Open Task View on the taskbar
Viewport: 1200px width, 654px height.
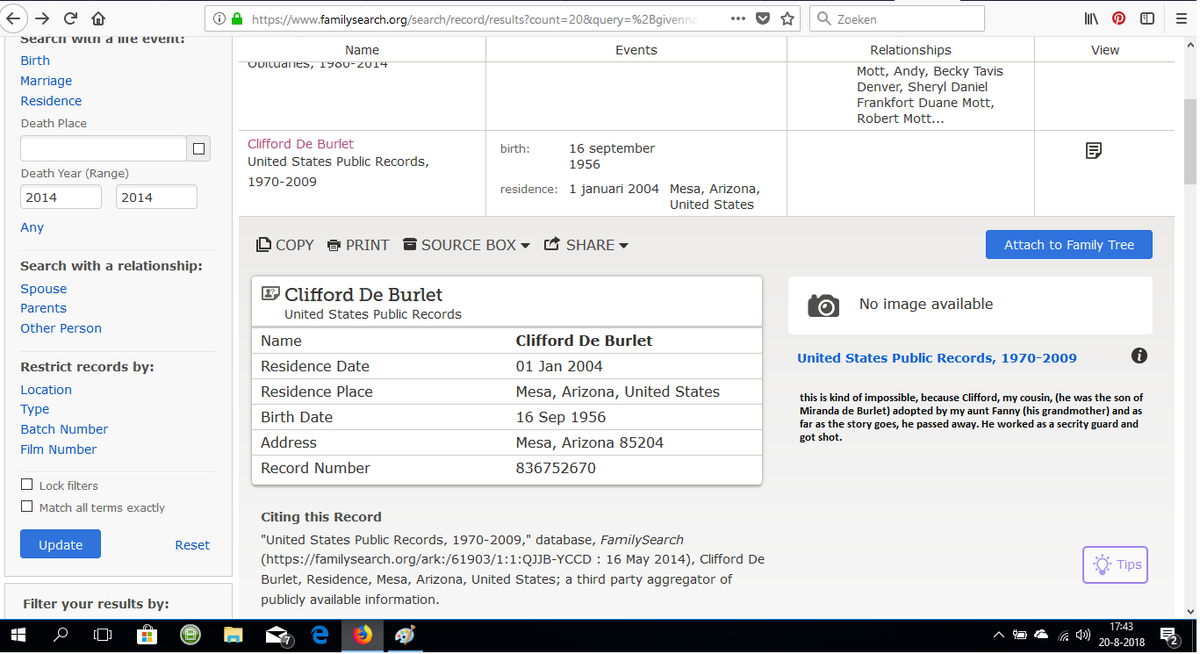pyautogui.click(x=102, y=634)
